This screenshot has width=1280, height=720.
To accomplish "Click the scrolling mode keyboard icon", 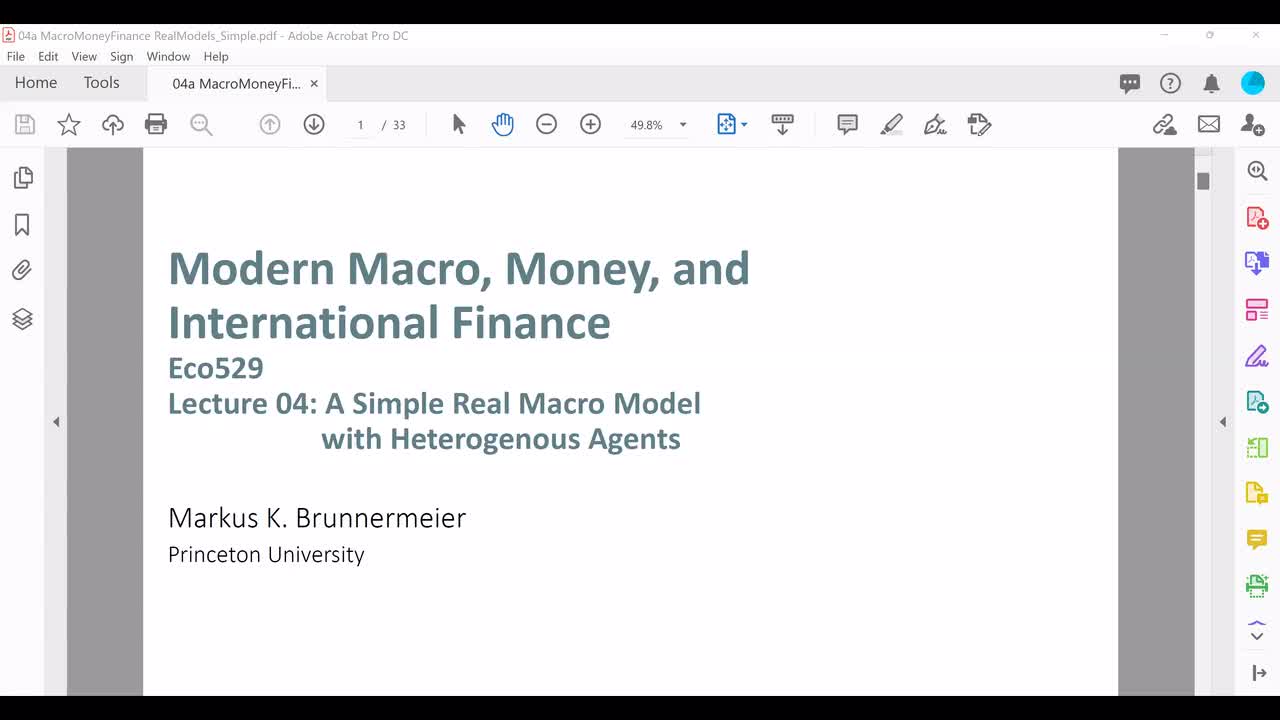I will tap(782, 125).
